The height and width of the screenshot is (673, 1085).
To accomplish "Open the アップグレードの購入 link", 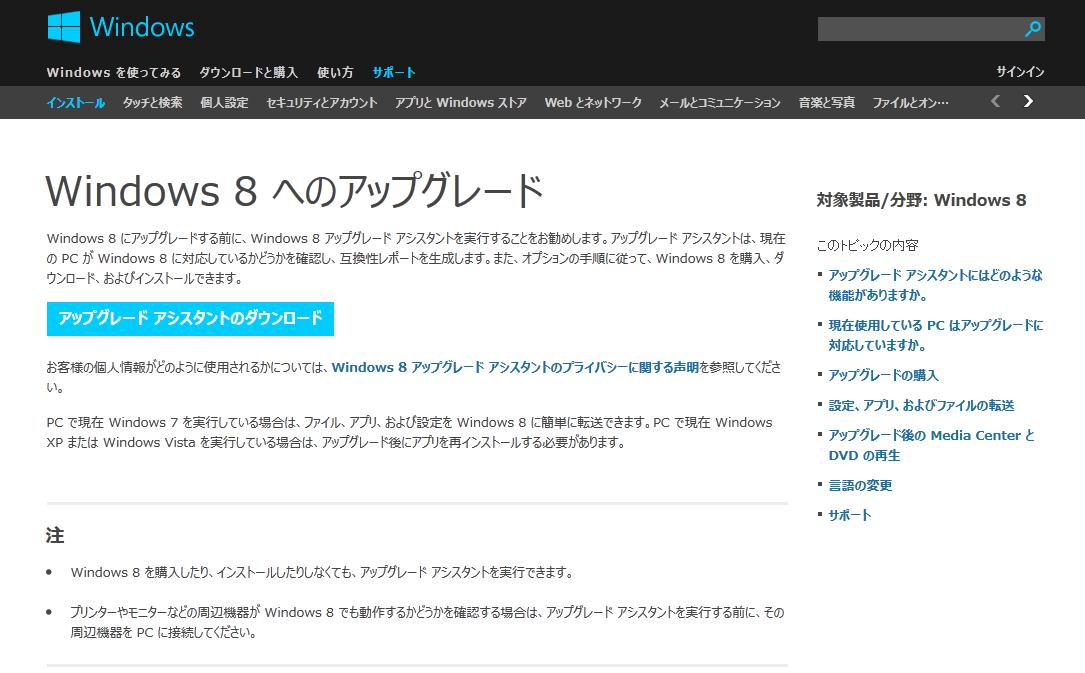I will point(884,375).
